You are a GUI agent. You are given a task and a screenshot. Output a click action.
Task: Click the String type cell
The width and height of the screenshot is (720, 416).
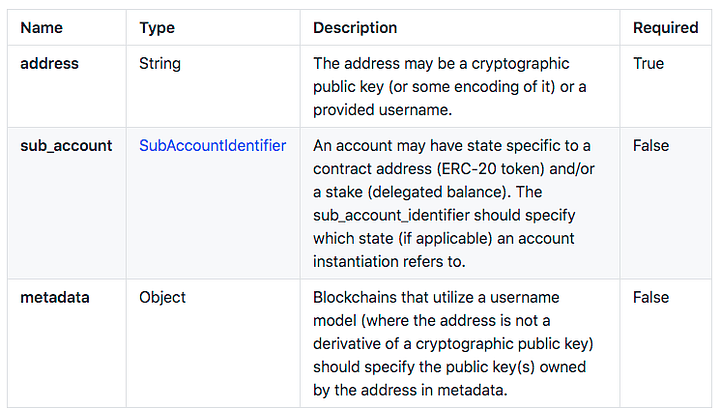160,64
